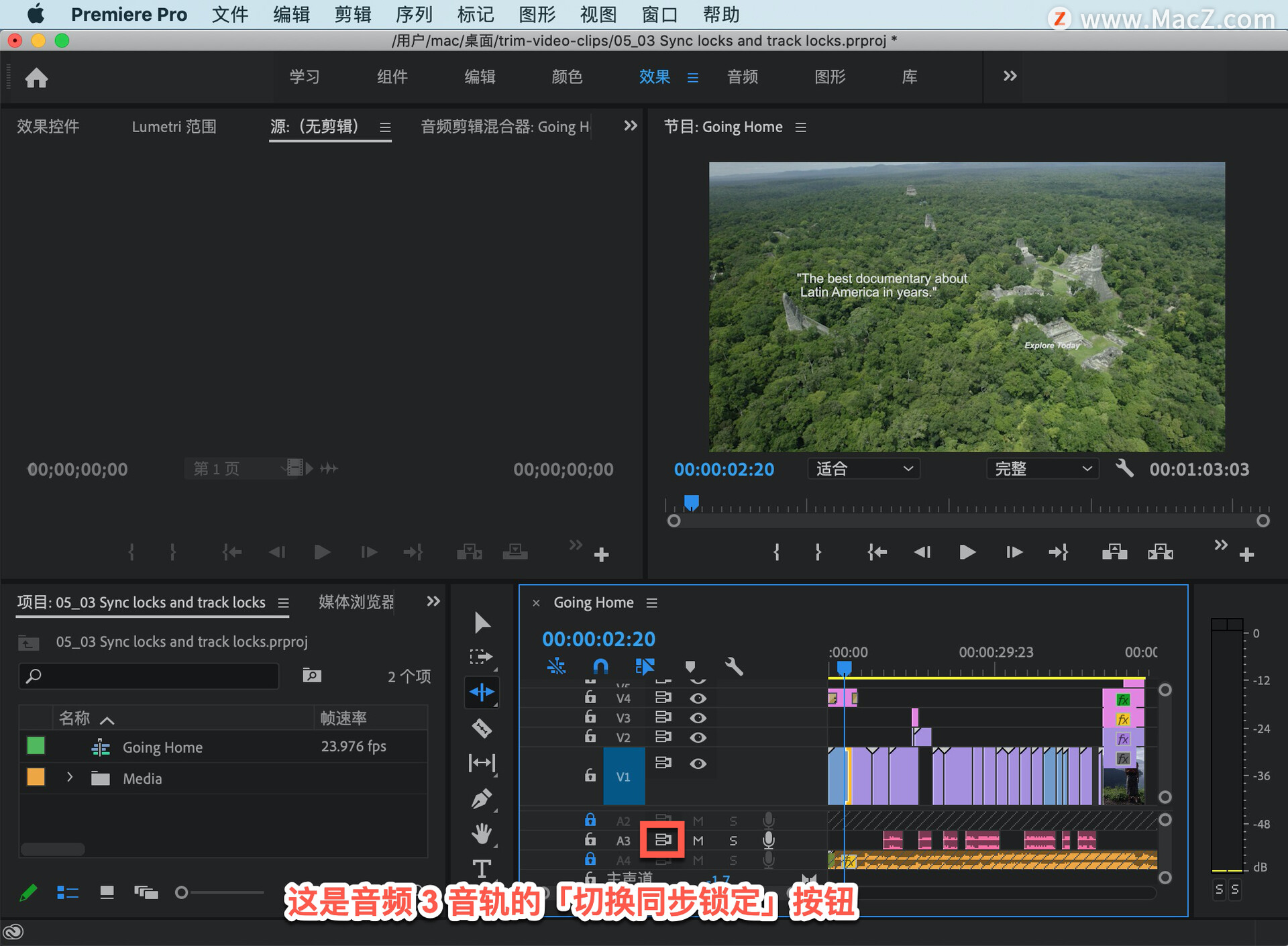Screen dimensions: 1288x946
Task: Open the zoom level dropdown 适合
Action: (863, 468)
